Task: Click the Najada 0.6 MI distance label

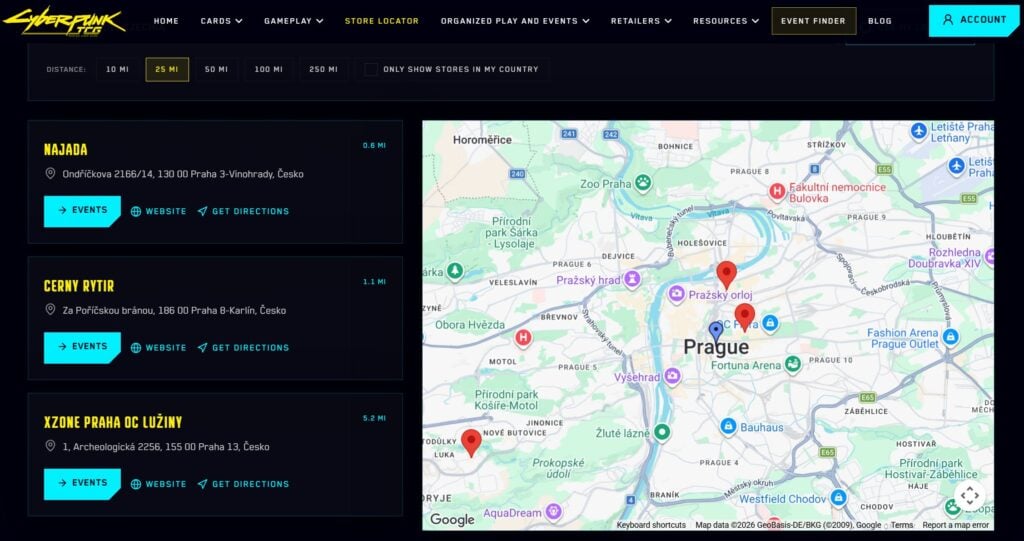Action: 374,146
